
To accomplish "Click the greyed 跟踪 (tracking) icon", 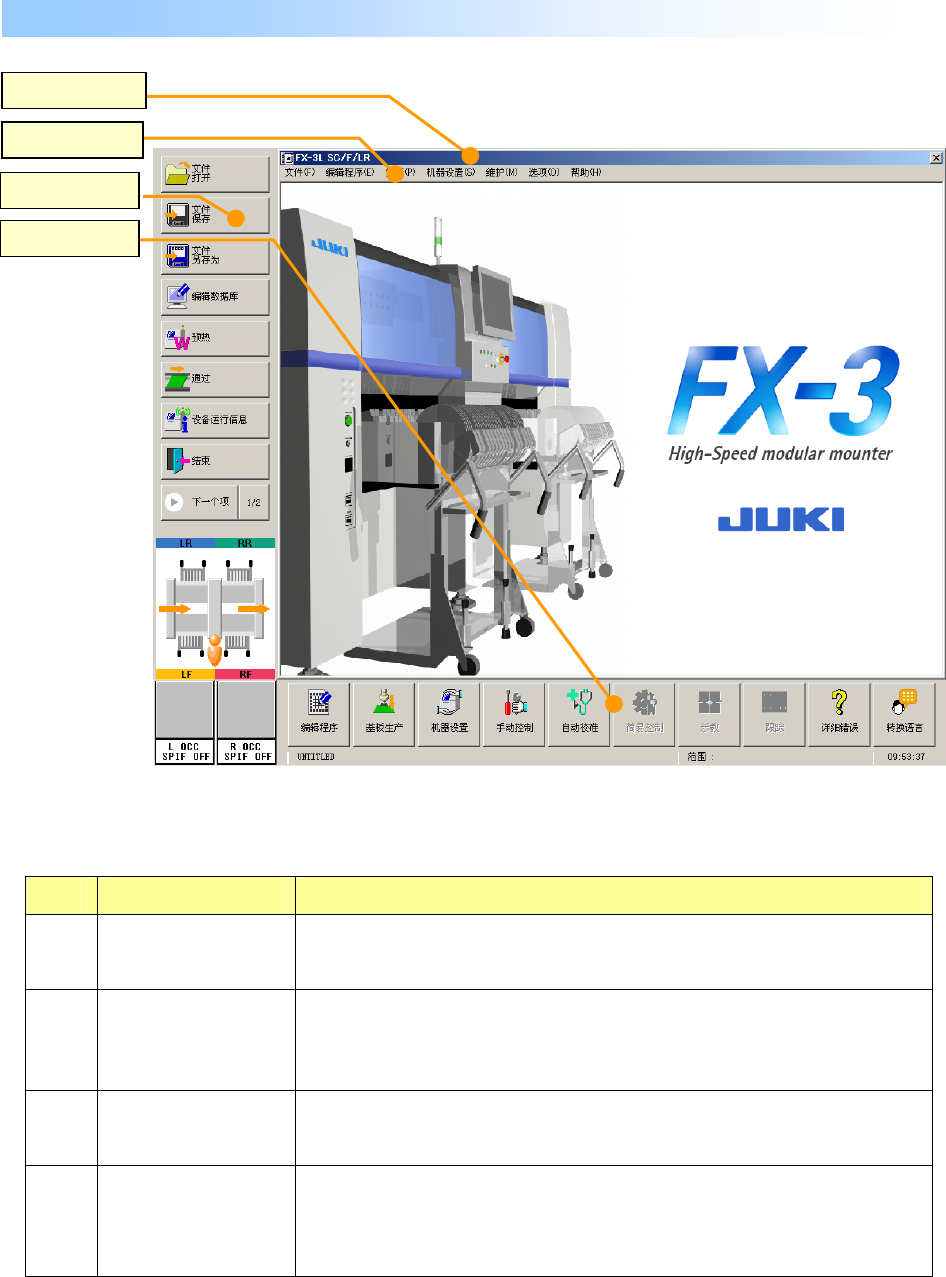I will coord(773,714).
